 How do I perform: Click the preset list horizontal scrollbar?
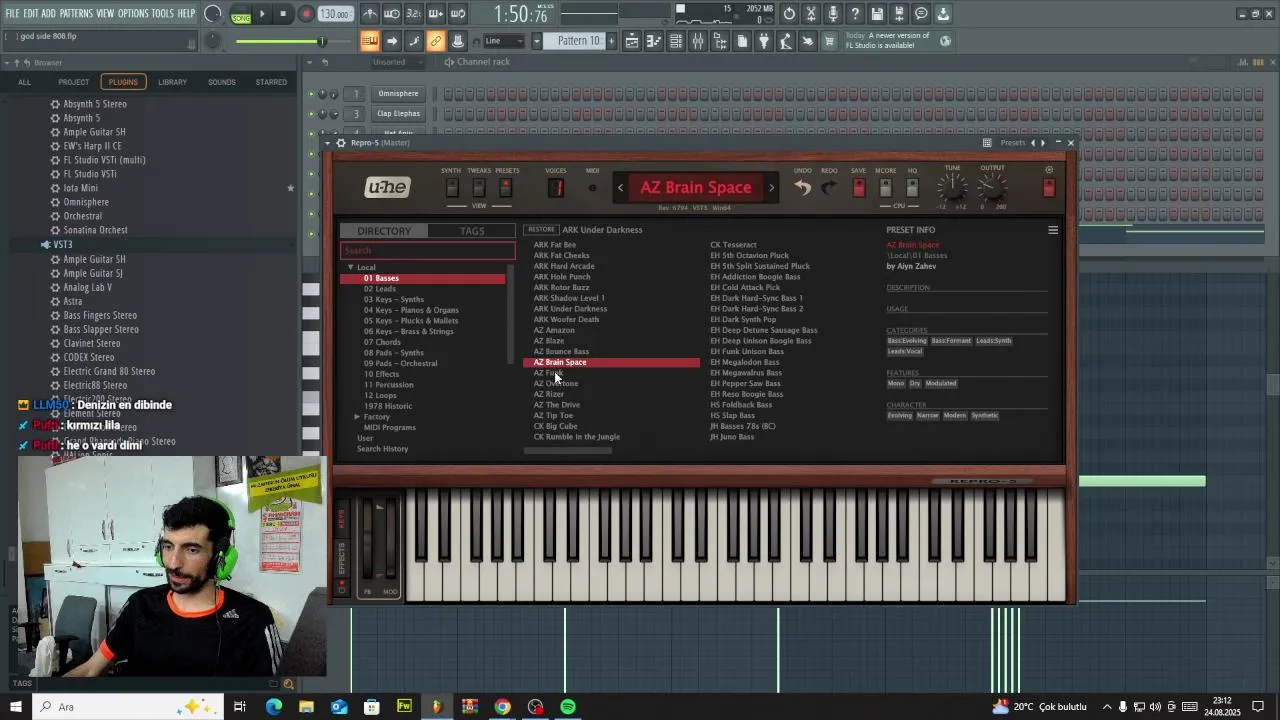tap(568, 451)
